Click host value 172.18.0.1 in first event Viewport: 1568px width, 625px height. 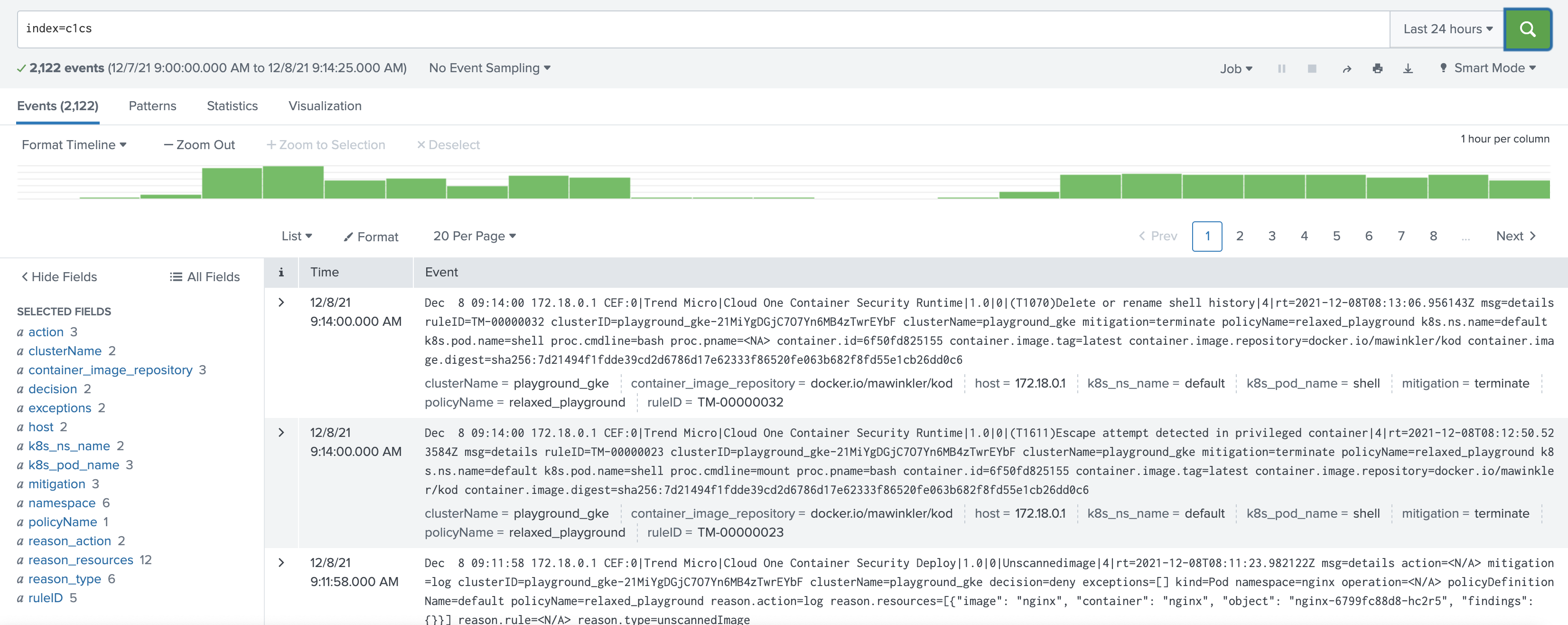[1040, 383]
